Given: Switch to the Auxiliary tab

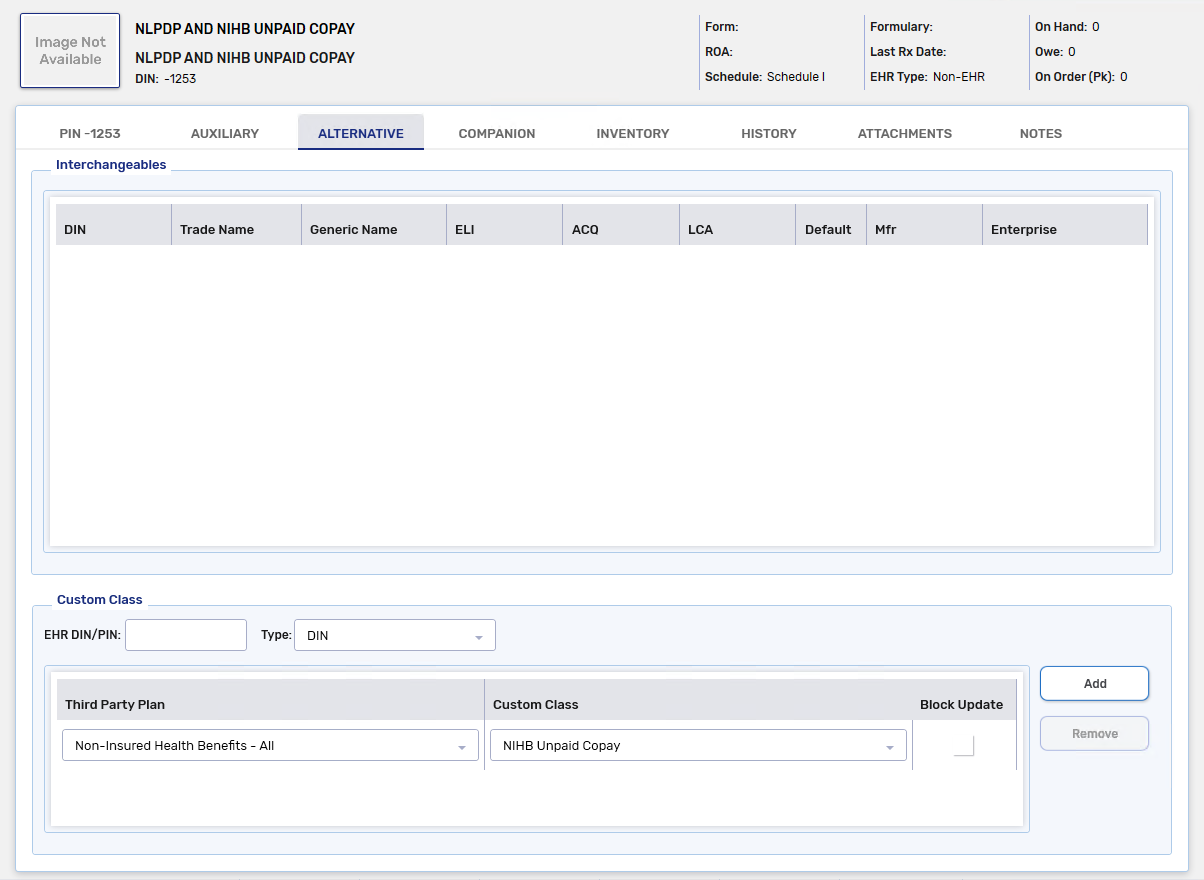Looking at the screenshot, I should point(225,133).
